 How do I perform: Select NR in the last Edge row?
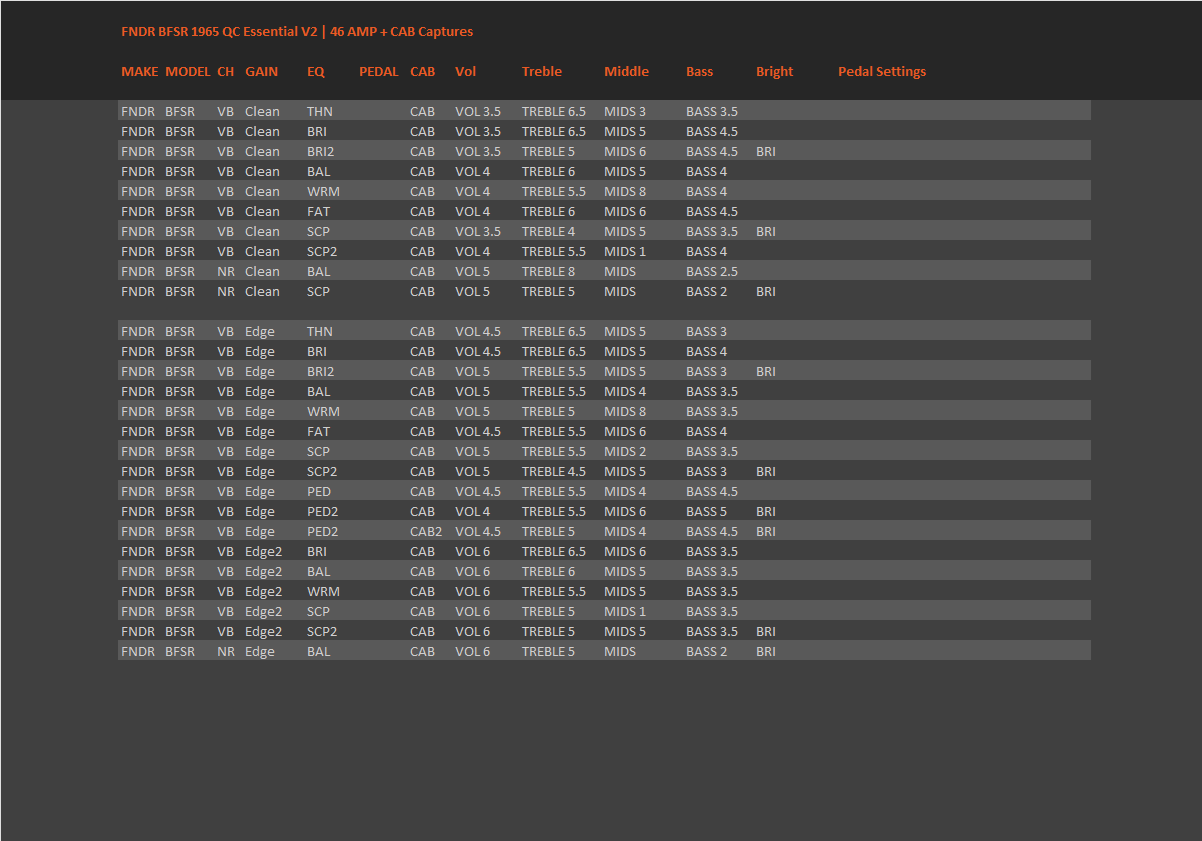(x=226, y=652)
